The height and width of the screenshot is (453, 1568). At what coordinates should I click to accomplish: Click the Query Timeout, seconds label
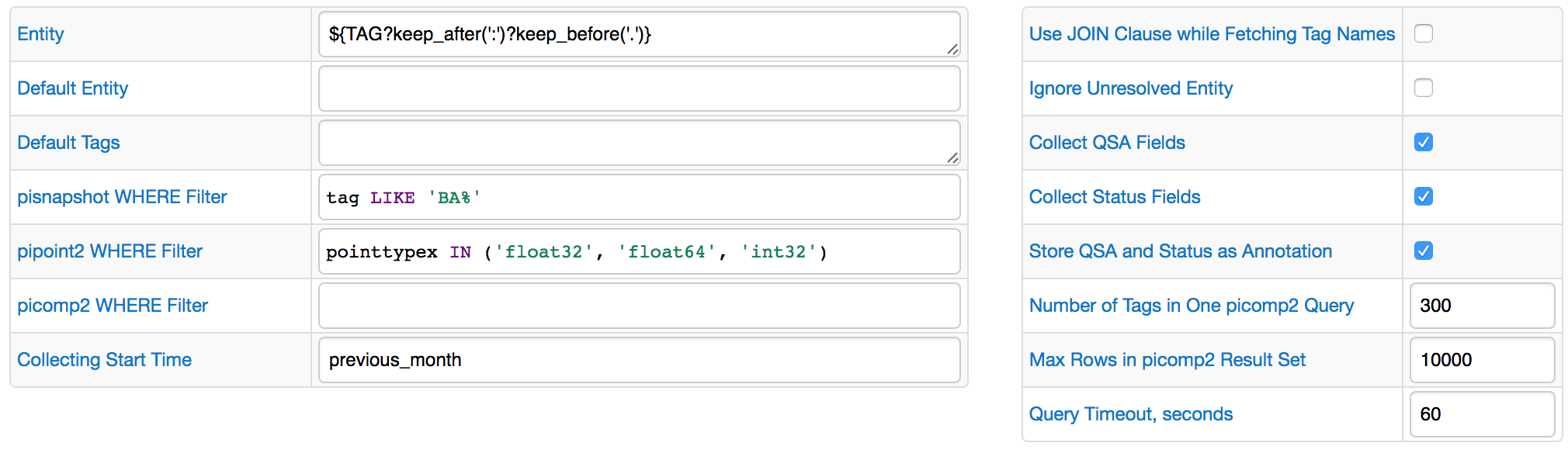coord(1130,414)
